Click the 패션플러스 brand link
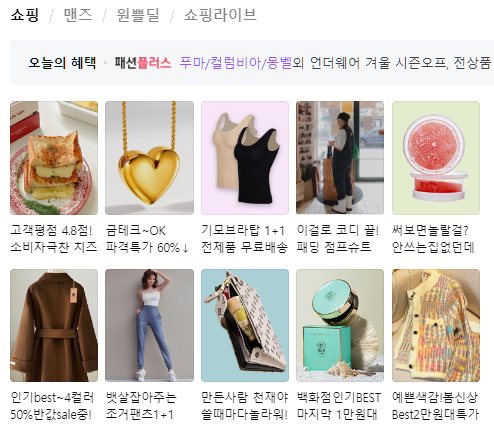Image resolution: width=494 pixels, height=430 pixels. [143, 62]
